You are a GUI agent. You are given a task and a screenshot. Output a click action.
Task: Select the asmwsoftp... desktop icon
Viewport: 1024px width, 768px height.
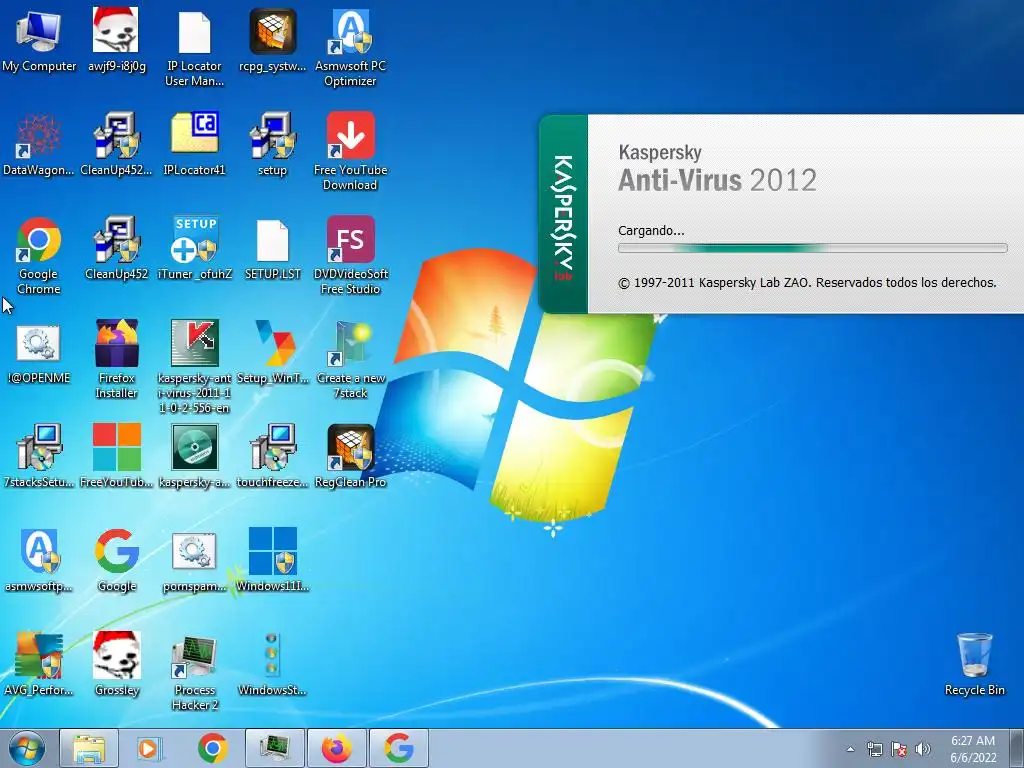[x=39, y=560]
